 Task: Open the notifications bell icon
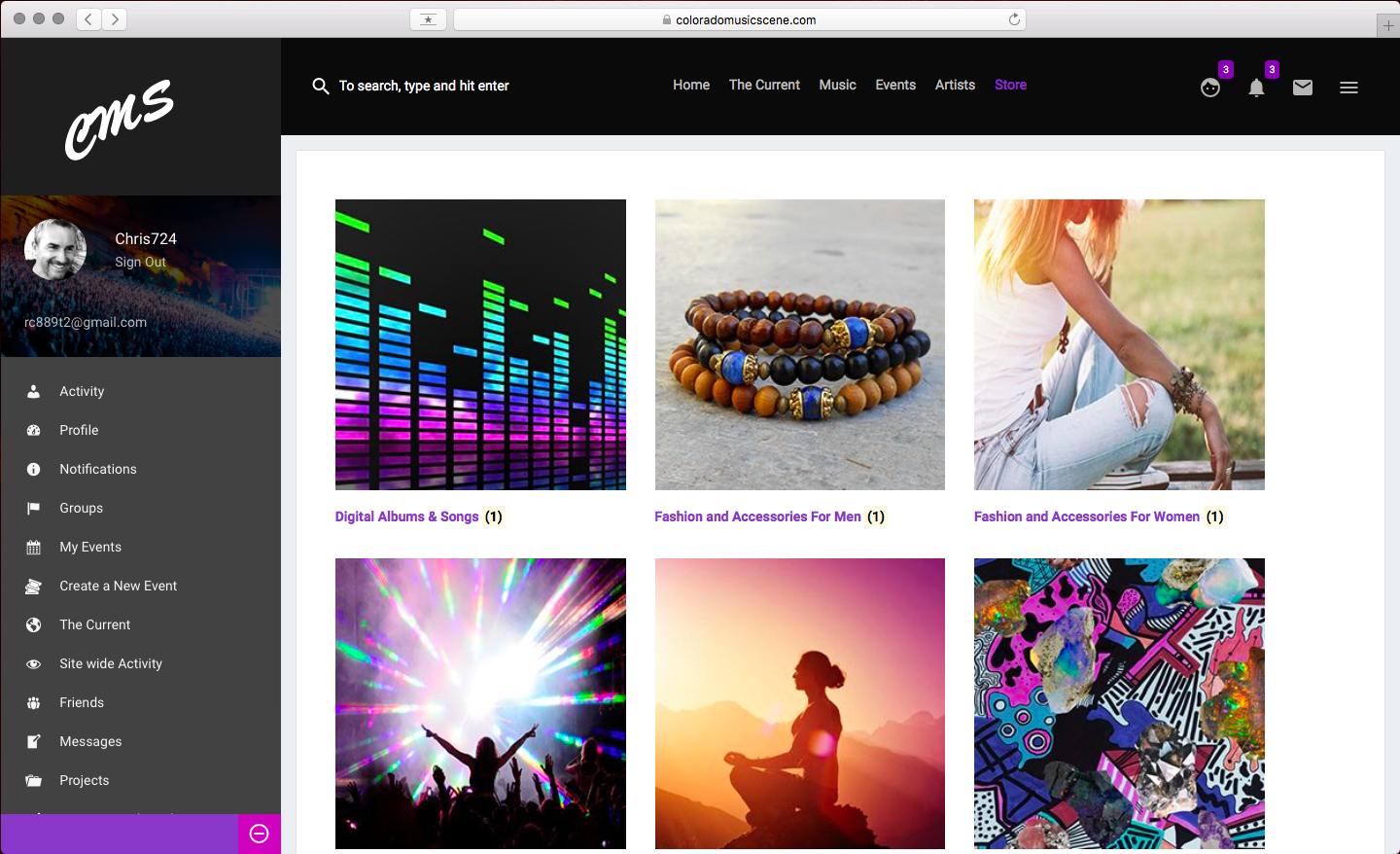point(1256,89)
